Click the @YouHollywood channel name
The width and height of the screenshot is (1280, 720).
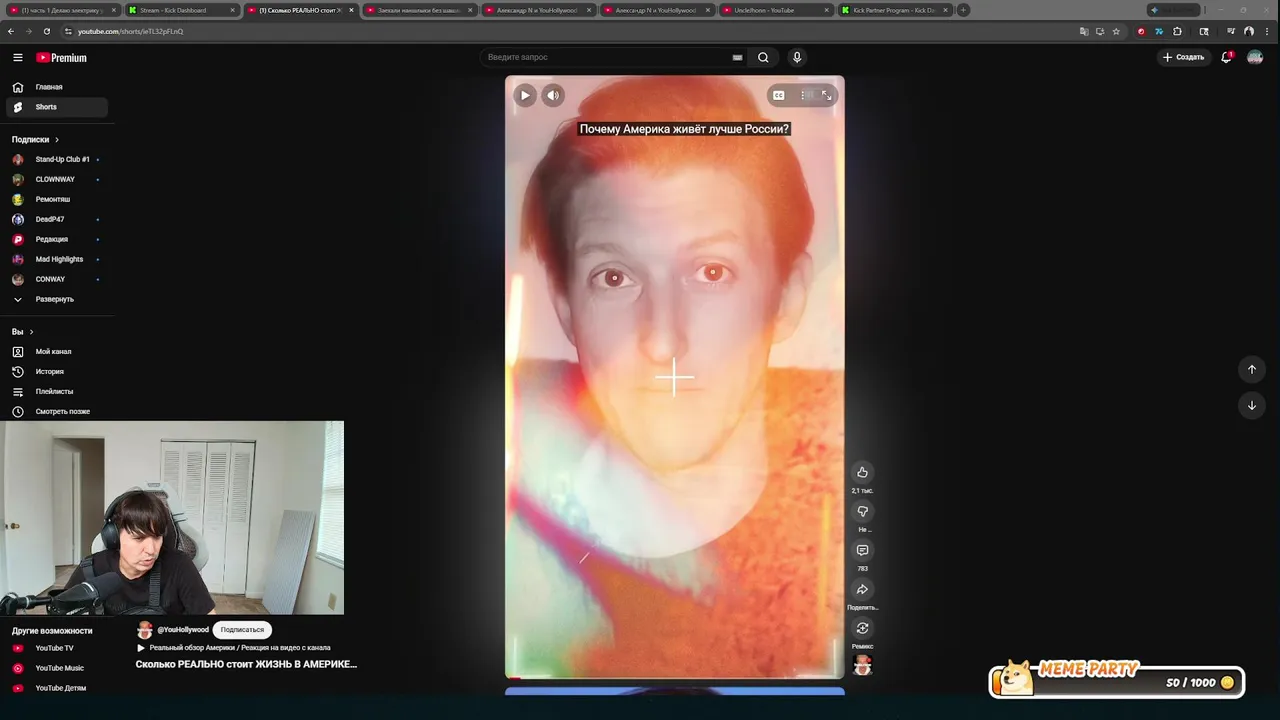(x=183, y=630)
